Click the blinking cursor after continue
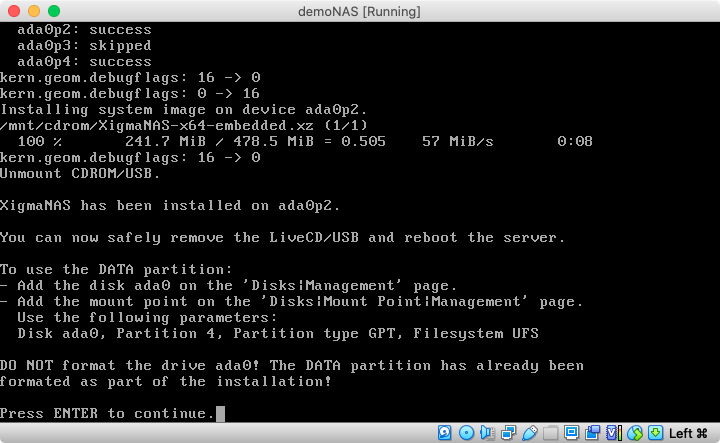 point(220,414)
